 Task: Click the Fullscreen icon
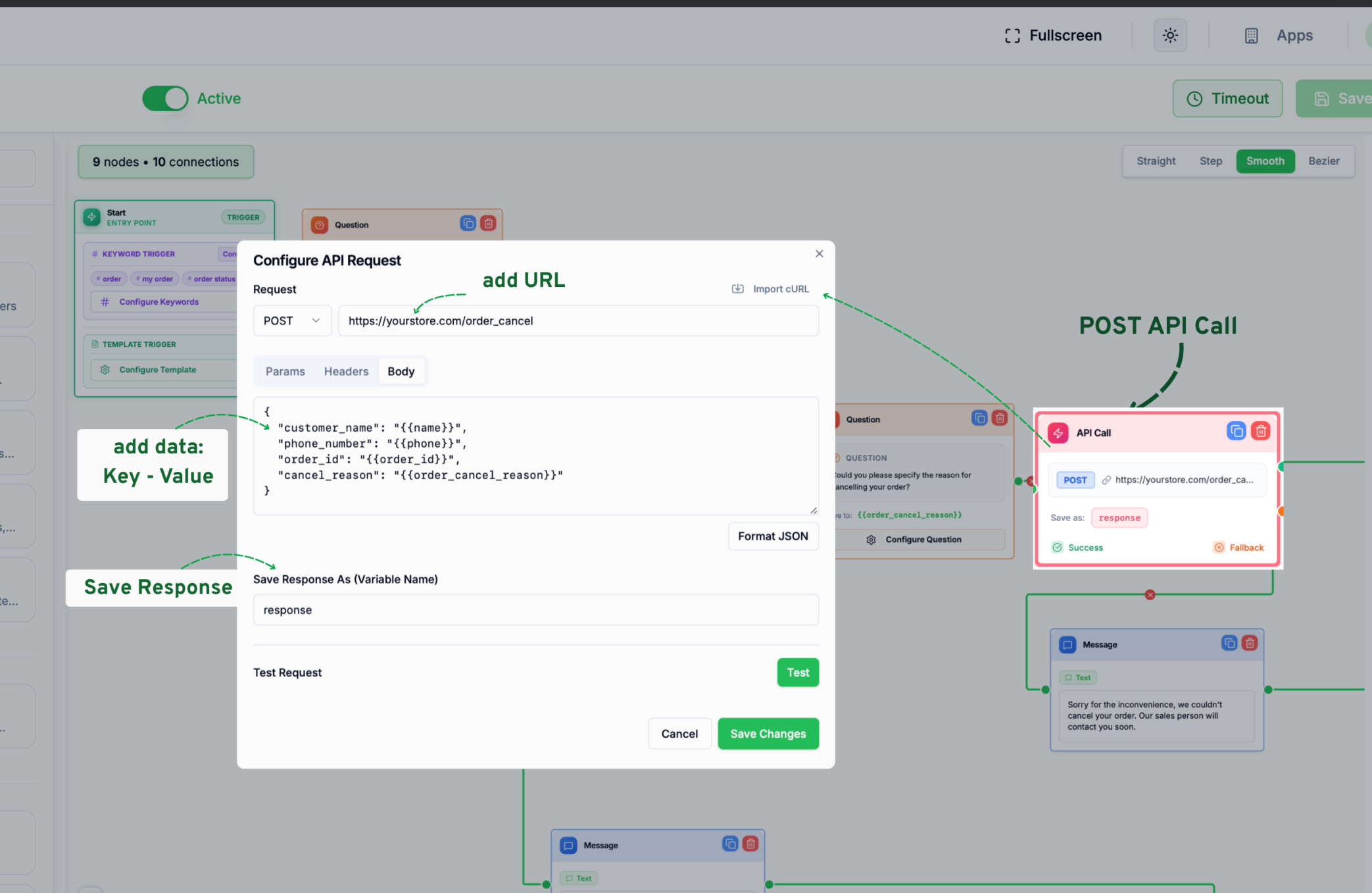pyautogui.click(x=1012, y=36)
